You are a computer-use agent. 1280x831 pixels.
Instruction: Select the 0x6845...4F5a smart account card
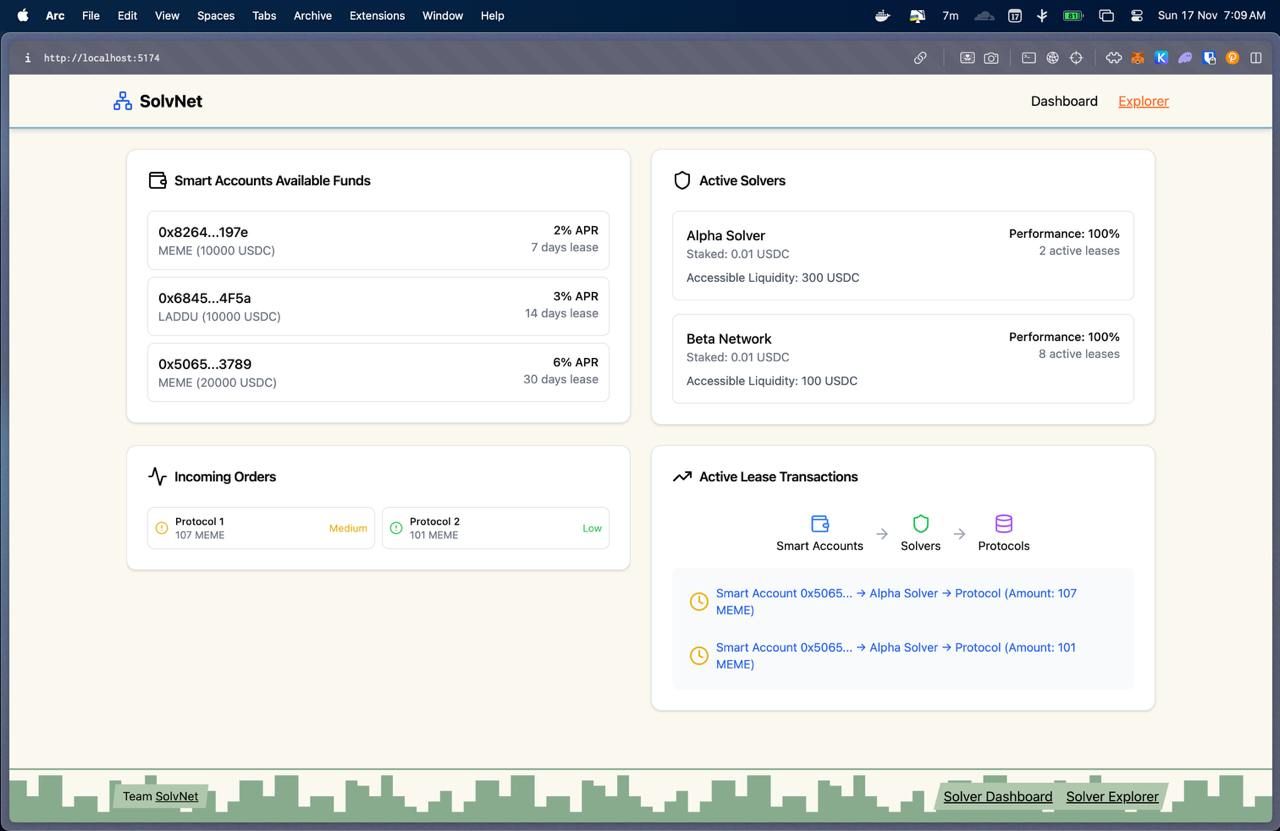[378, 306]
